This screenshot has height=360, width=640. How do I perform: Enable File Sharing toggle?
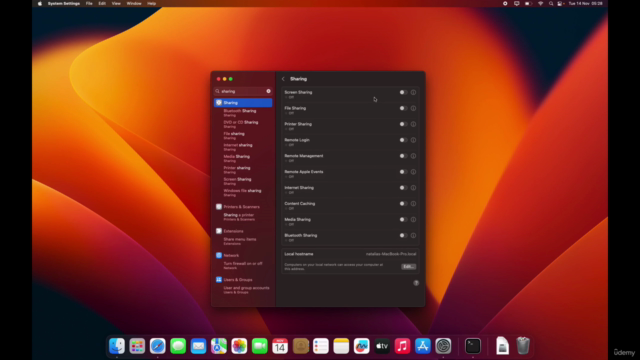point(403,108)
